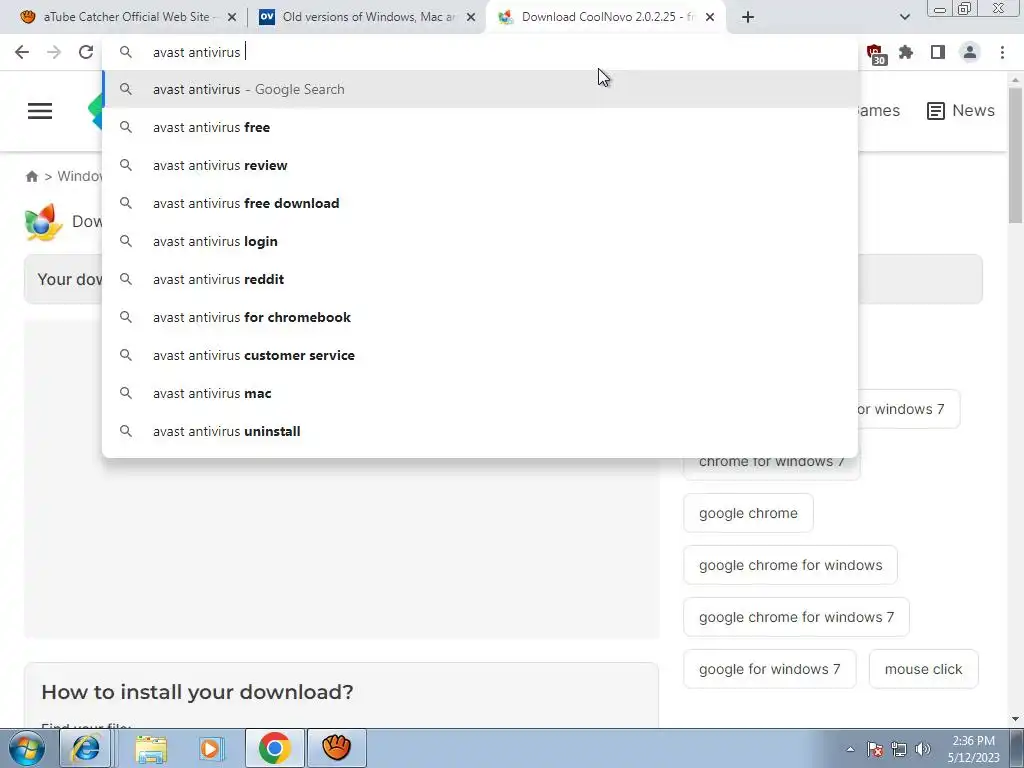
Task: Close the Download CoolNovo tab
Action: point(710,17)
